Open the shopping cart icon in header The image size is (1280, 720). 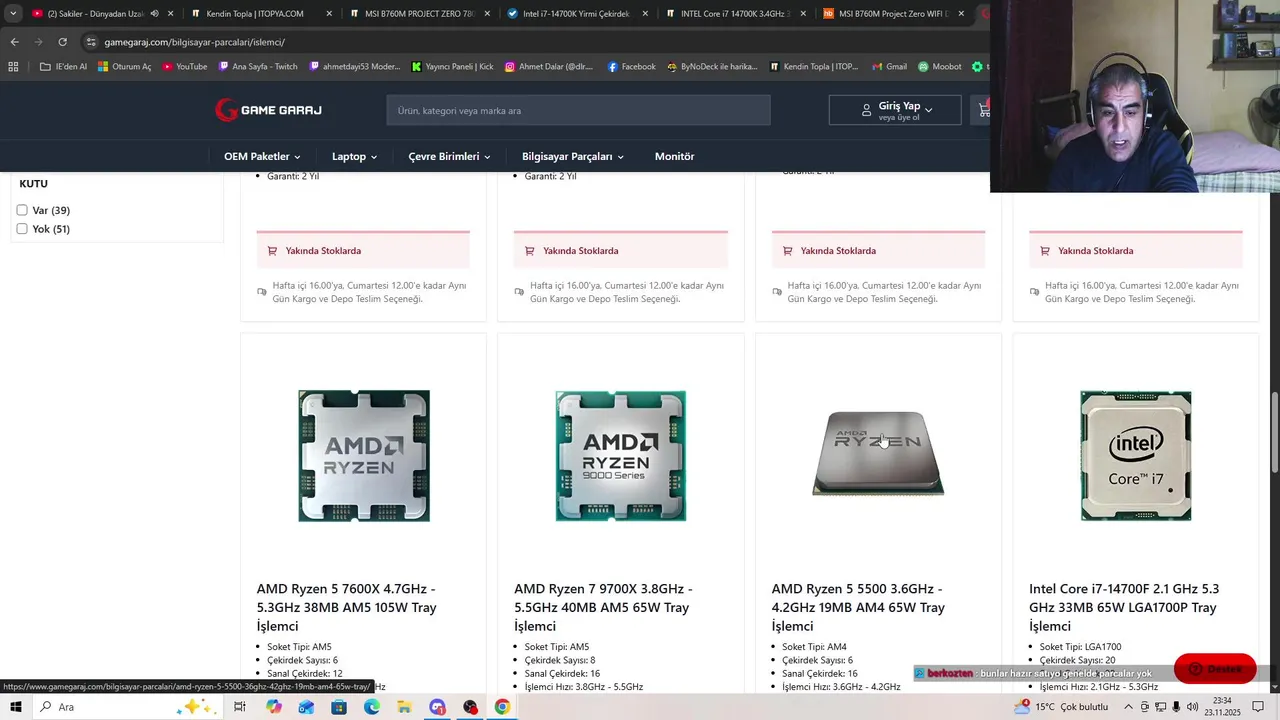(983, 110)
